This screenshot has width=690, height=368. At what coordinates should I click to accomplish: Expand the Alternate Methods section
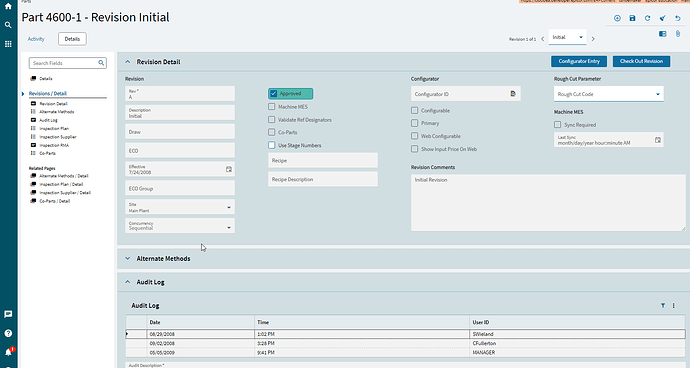[x=128, y=258]
